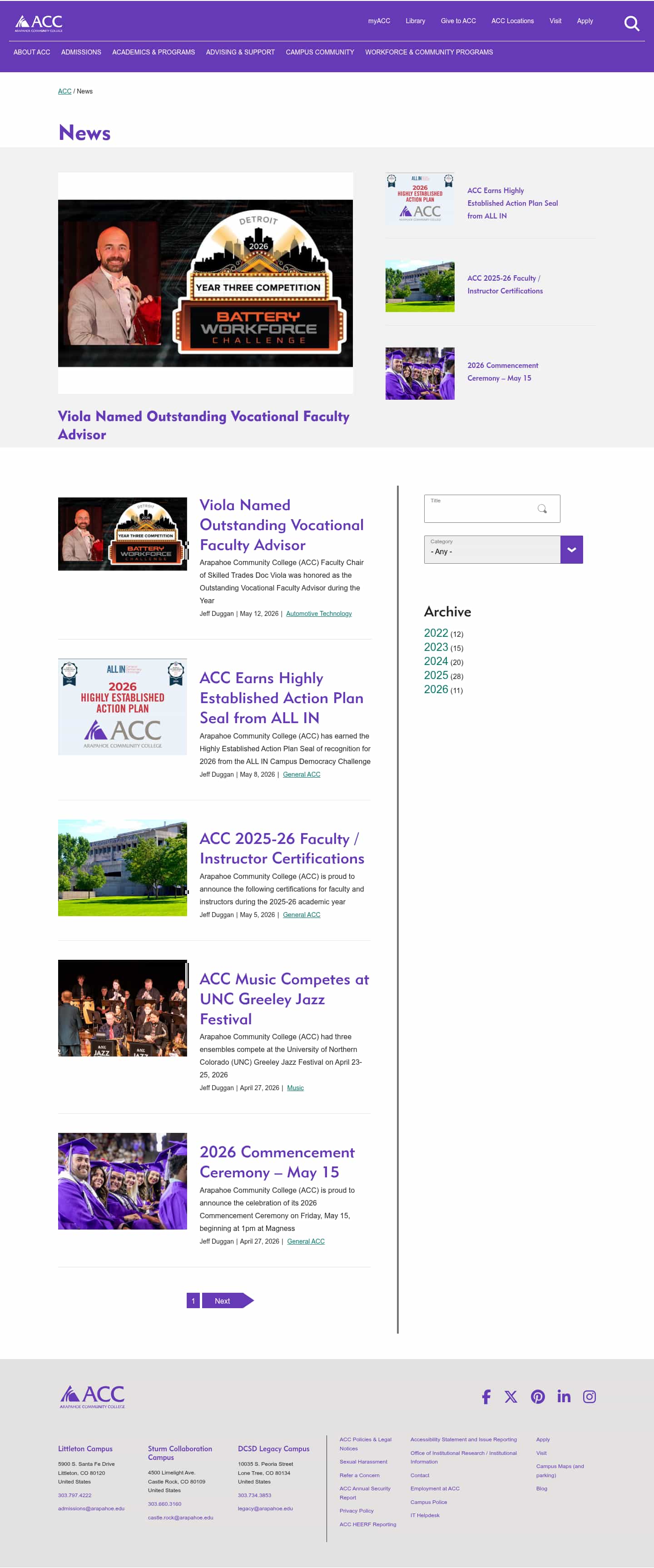
Task: Click the footer ACC logo
Action: coord(92,1396)
